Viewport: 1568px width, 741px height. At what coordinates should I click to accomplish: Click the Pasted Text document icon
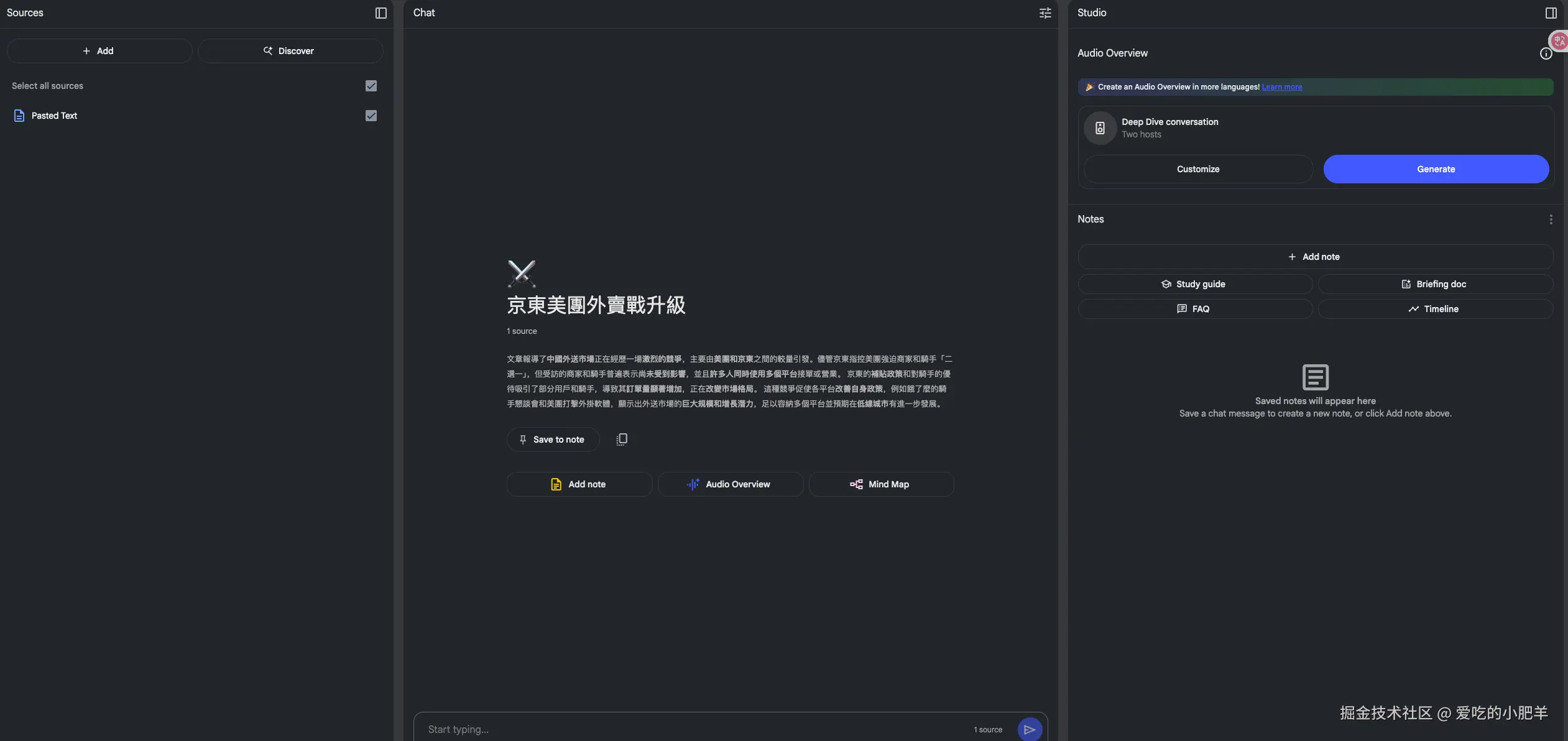pos(19,116)
